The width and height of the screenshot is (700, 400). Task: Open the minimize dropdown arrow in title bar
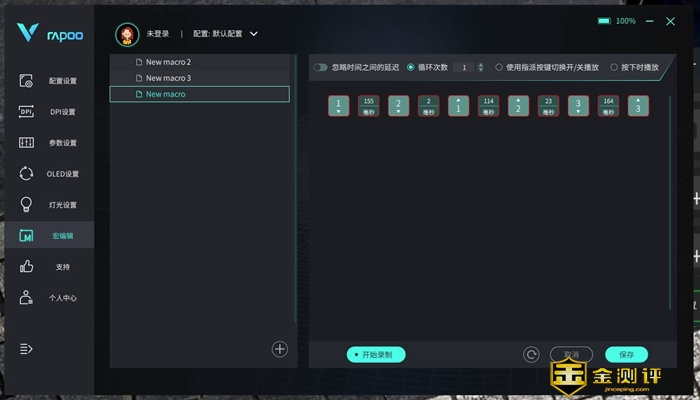pos(647,21)
